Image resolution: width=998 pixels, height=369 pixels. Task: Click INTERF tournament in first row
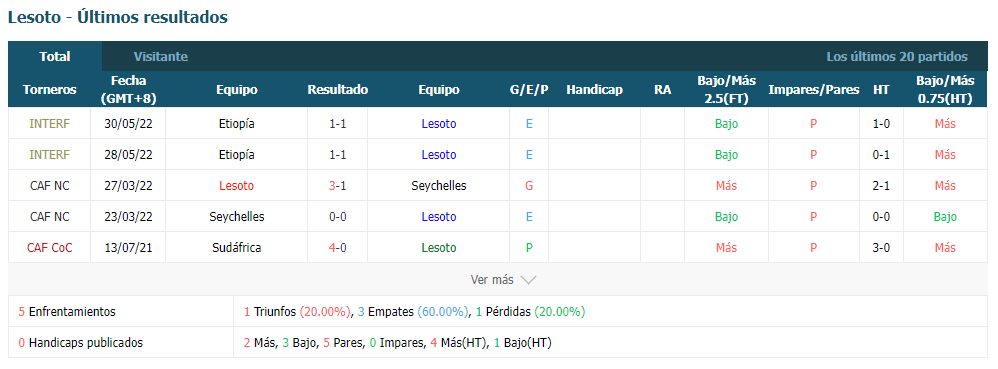[x=50, y=124]
